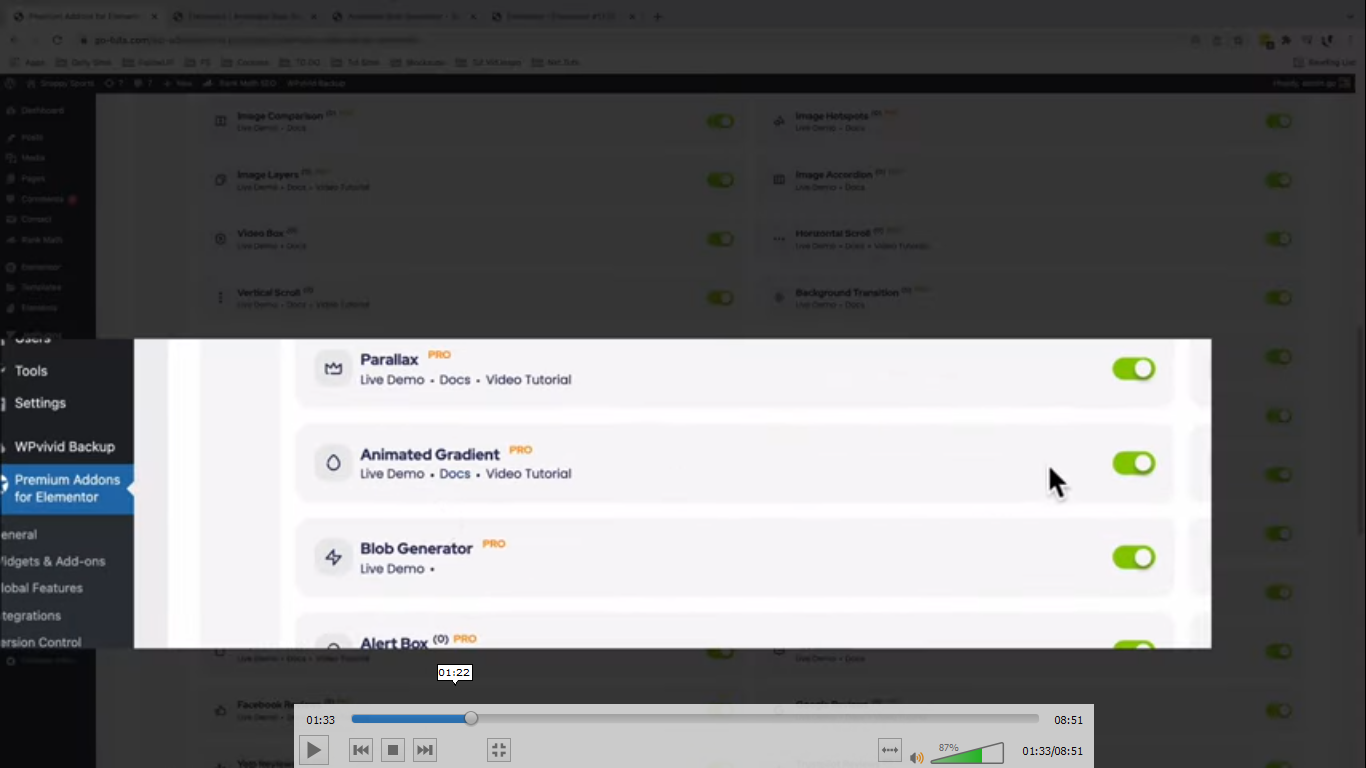Open the Parallax Video Tutorial link
1366x768 pixels.
pos(529,380)
